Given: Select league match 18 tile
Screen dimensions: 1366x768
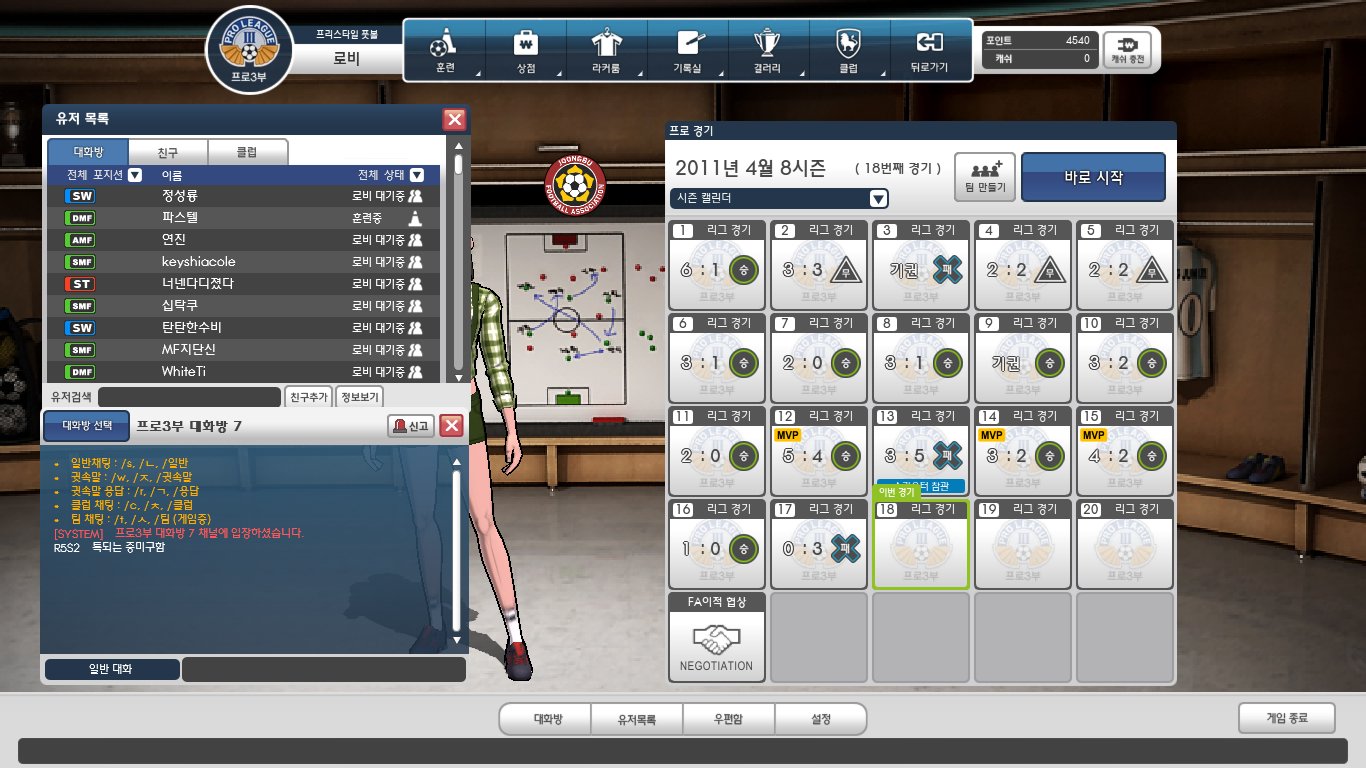Looking at the screenshot, I should click(920, 544).
